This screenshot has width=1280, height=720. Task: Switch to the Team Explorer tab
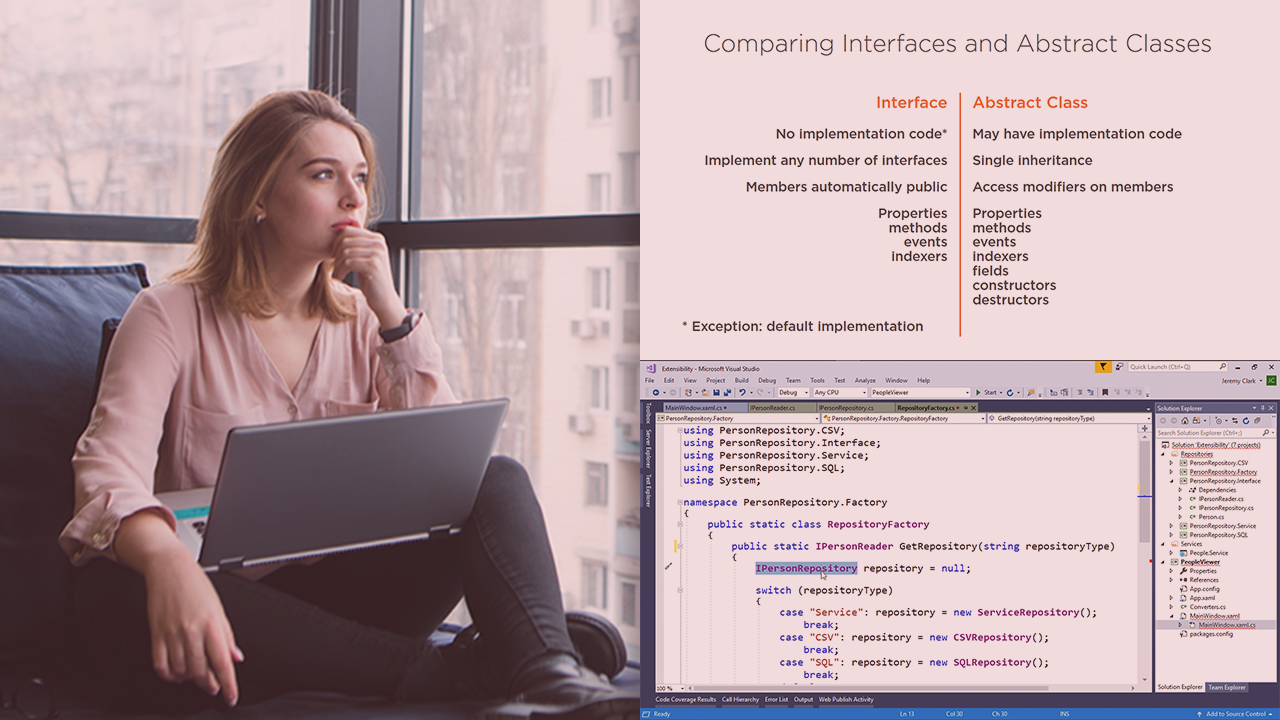(1227, 687)
